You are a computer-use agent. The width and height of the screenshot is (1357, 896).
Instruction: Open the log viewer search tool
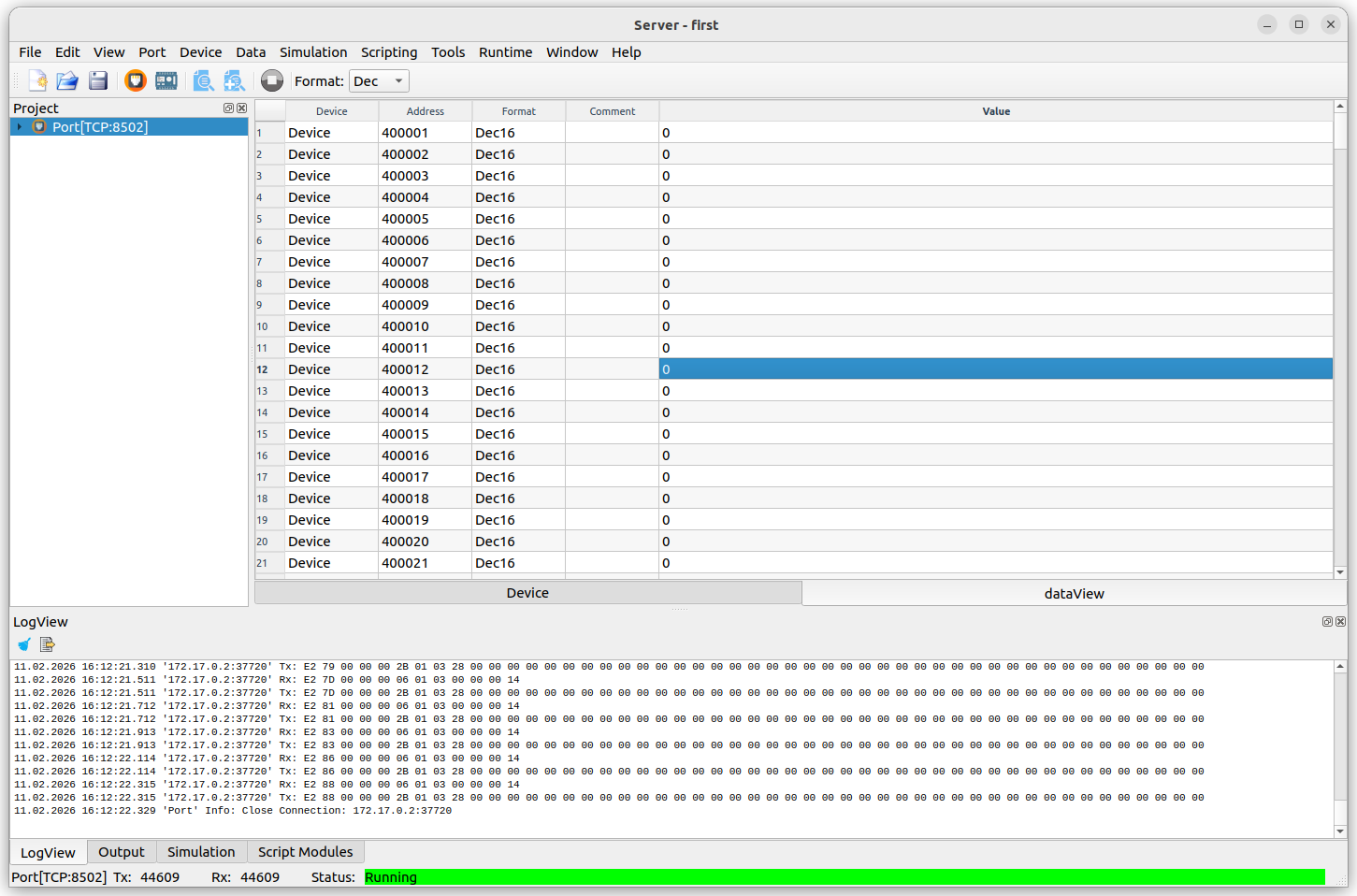(x=203, y=80)
